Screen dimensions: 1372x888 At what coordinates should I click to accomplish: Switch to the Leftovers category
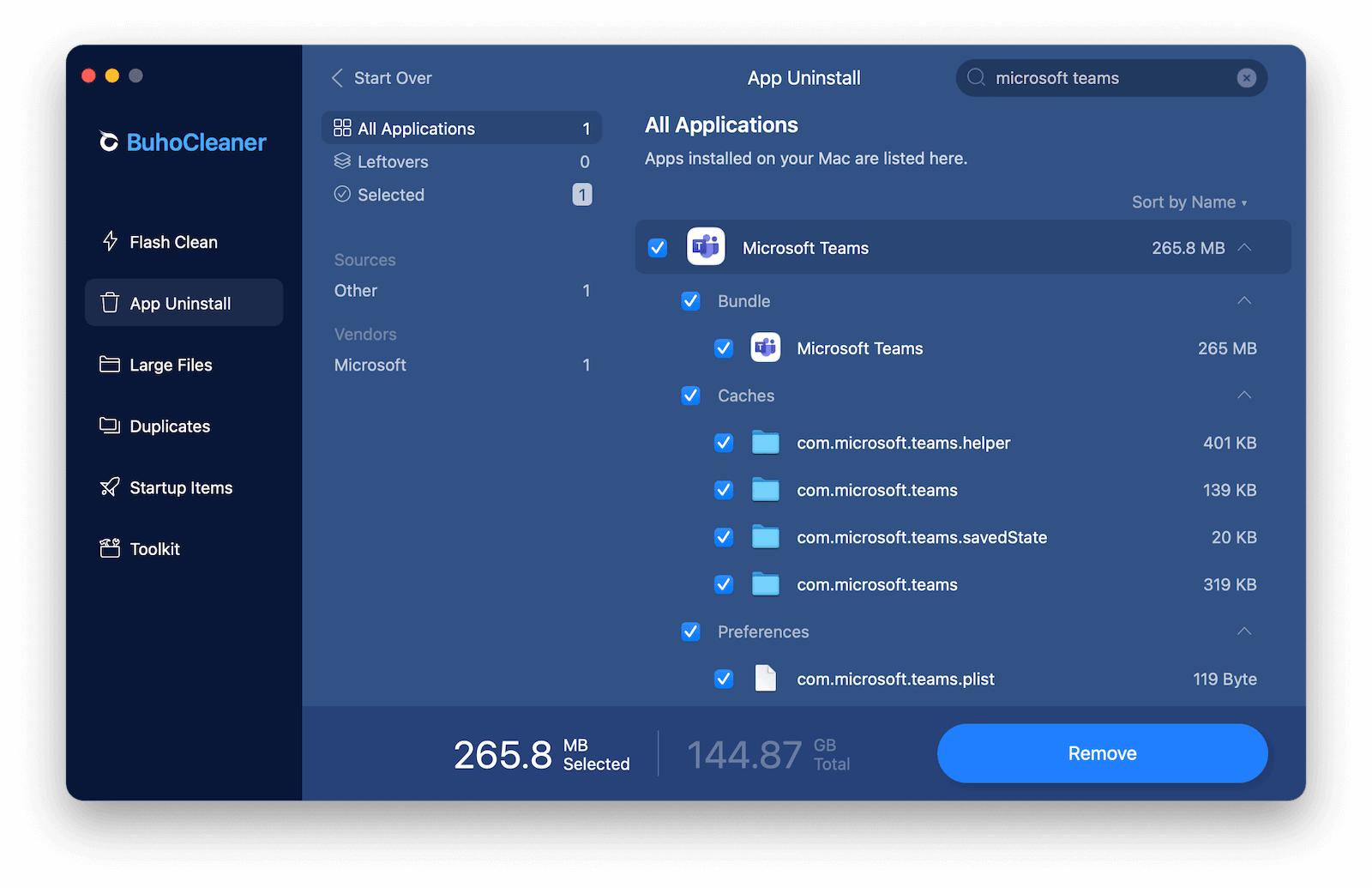click(392, 161)
